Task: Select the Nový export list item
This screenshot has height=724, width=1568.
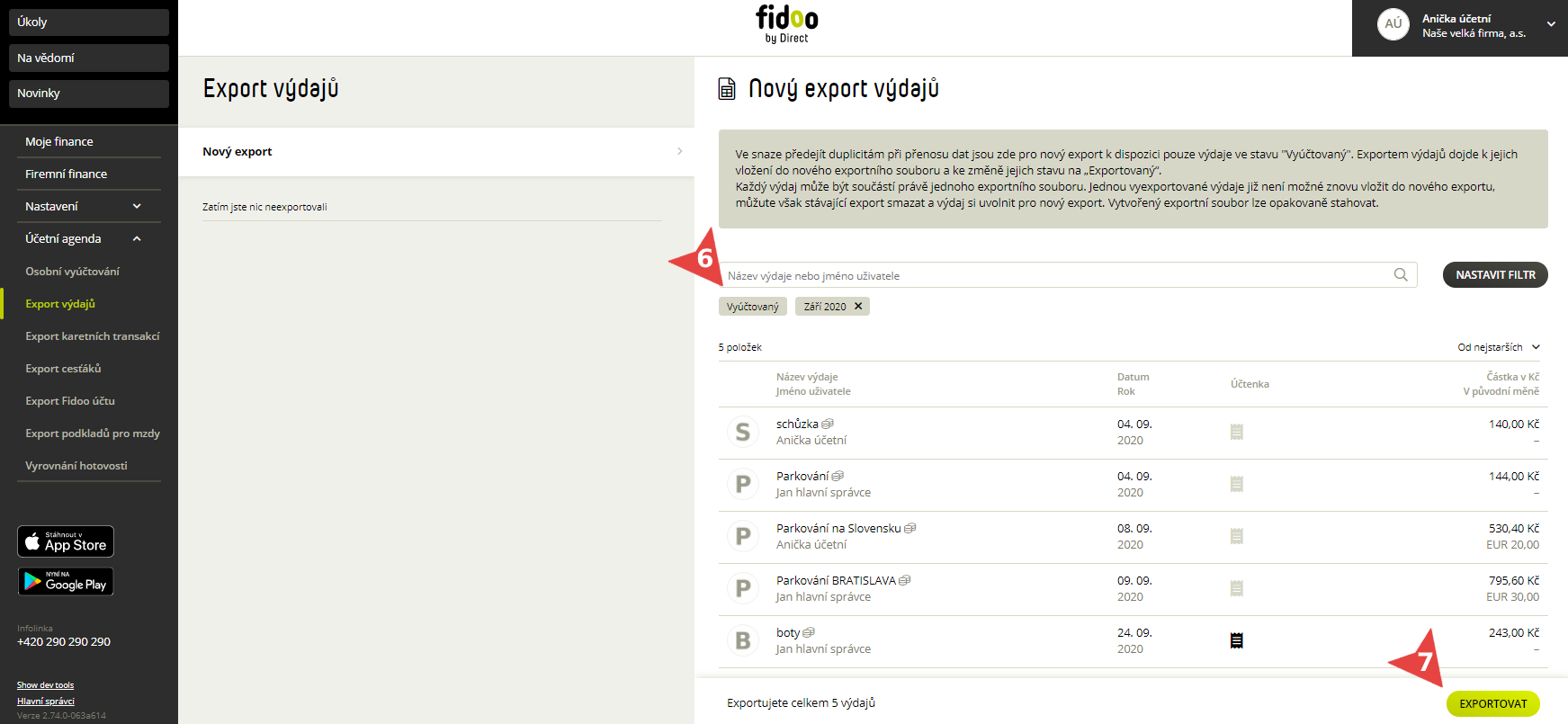Action: pyautogui.click(x=436, y=152)
